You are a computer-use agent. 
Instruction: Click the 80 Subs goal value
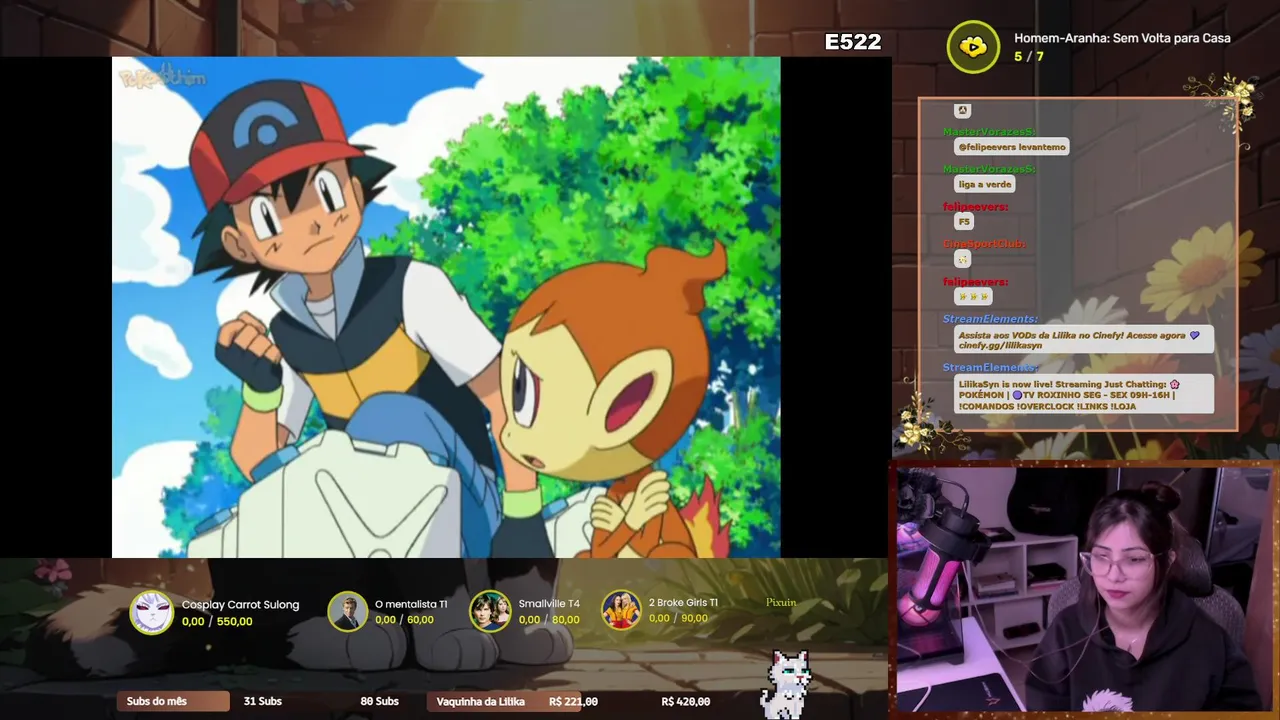(x=380, y=701)
